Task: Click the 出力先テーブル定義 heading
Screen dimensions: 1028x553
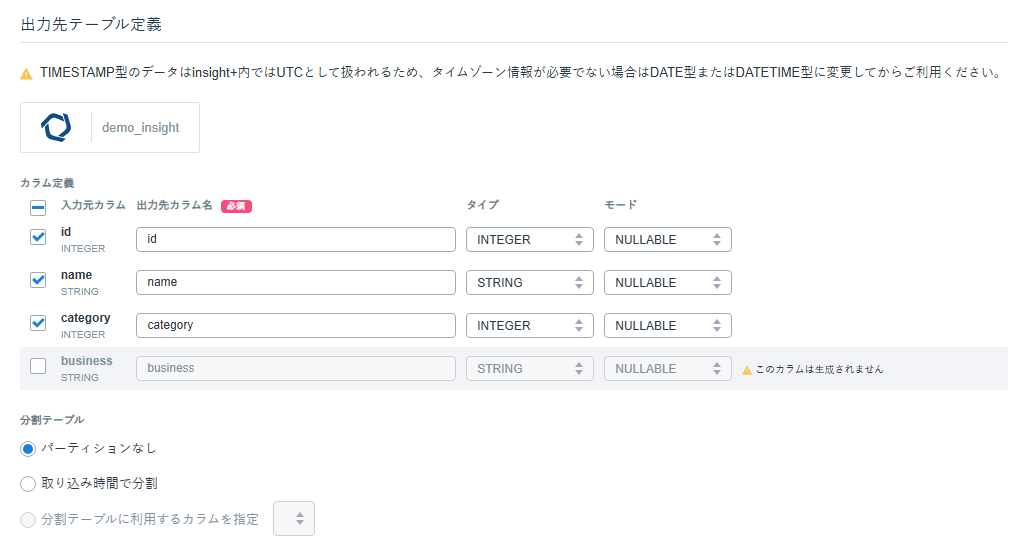Action: point(91,24)
